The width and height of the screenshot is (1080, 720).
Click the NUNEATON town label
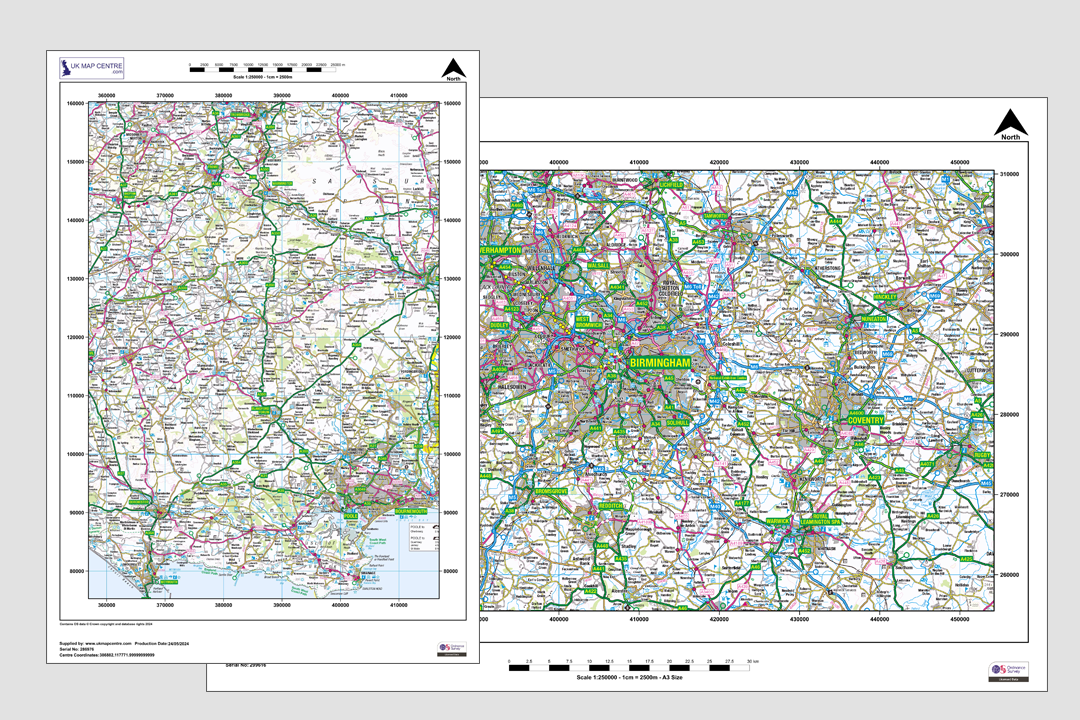pos(873,318)
